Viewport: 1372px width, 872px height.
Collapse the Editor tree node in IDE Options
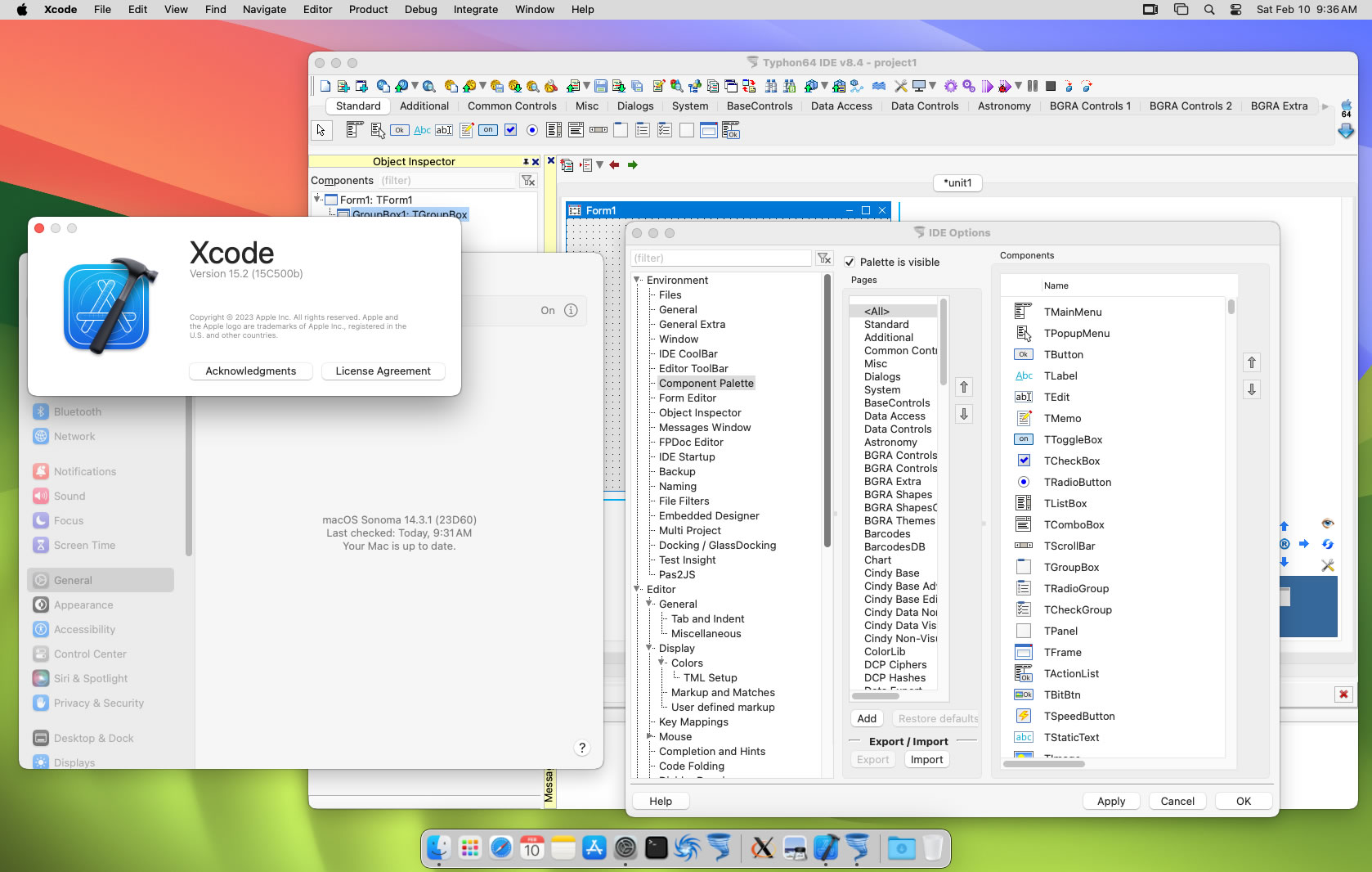tap(638, 589)
